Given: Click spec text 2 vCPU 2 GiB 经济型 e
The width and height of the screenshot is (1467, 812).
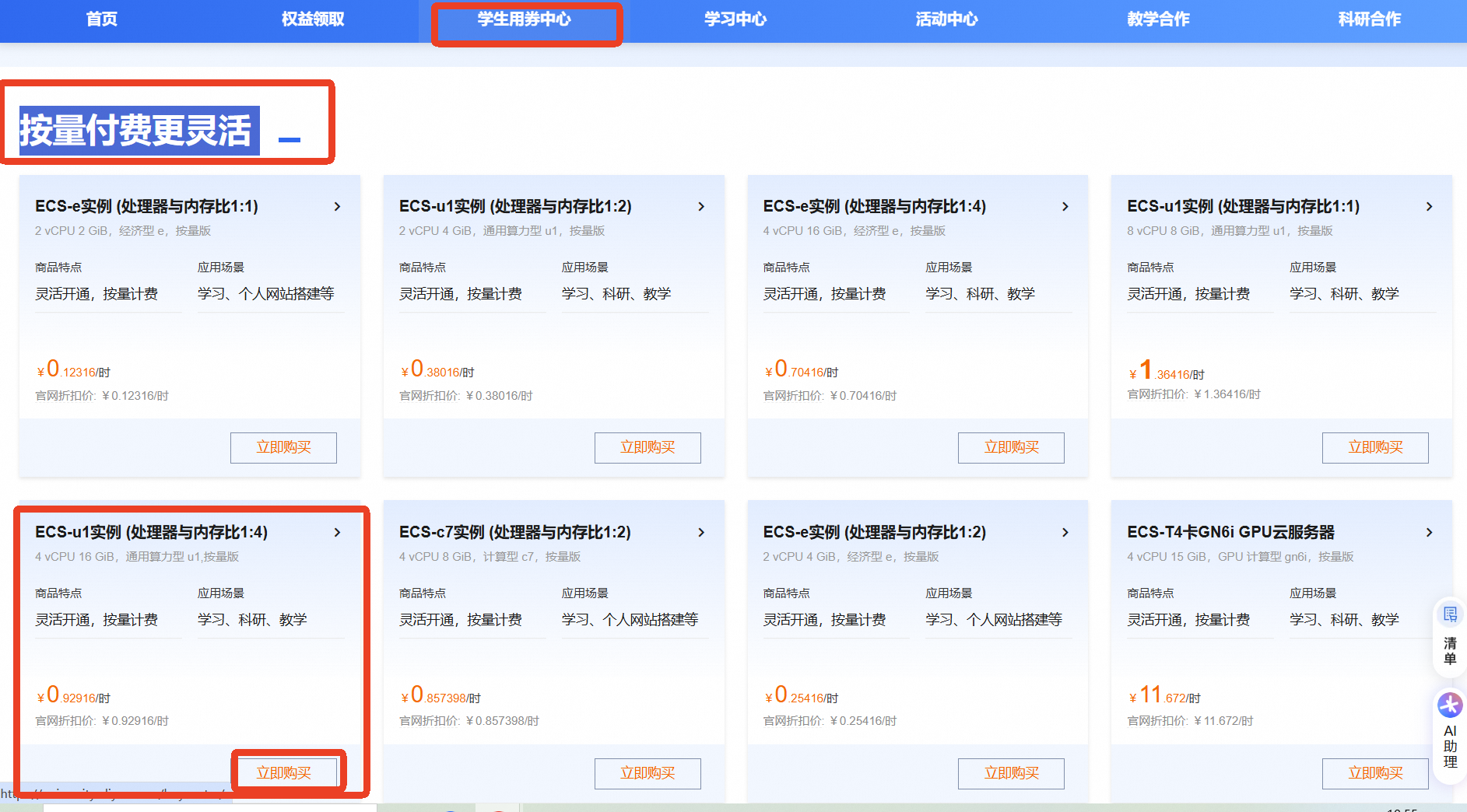Looking at the screenshot, I should coord(123,231).
